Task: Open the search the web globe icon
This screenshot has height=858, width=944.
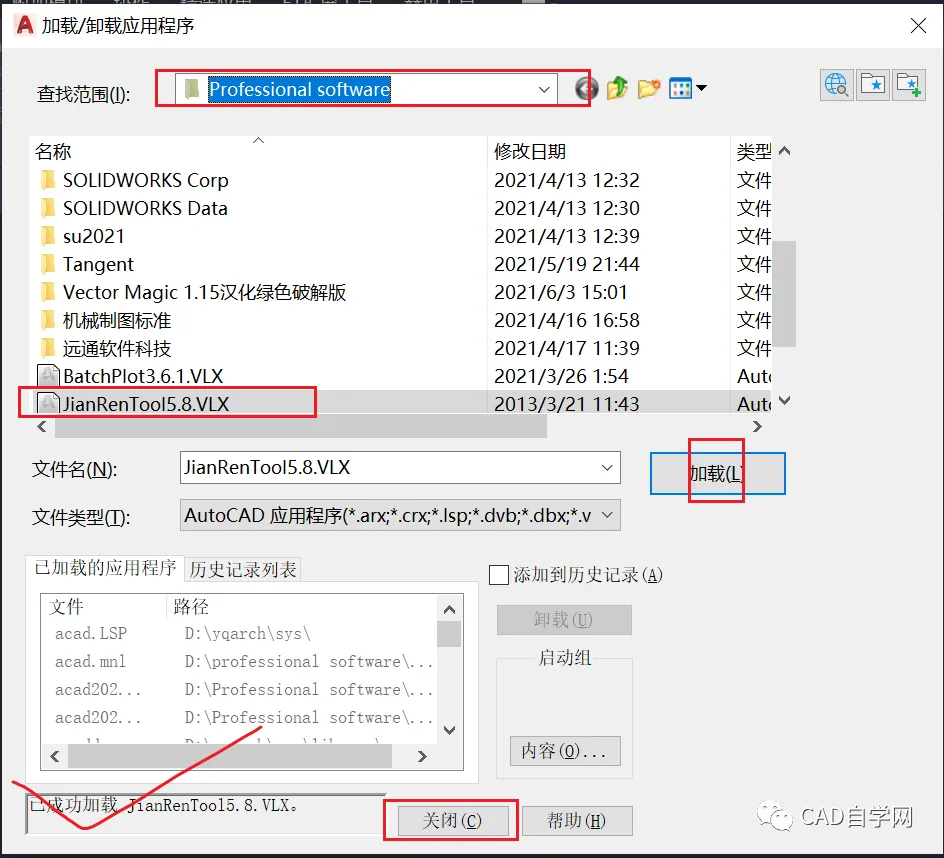Action: 836,85
